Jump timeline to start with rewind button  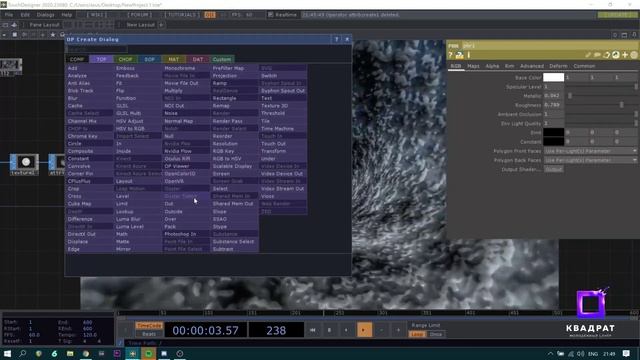coord(313,330)
